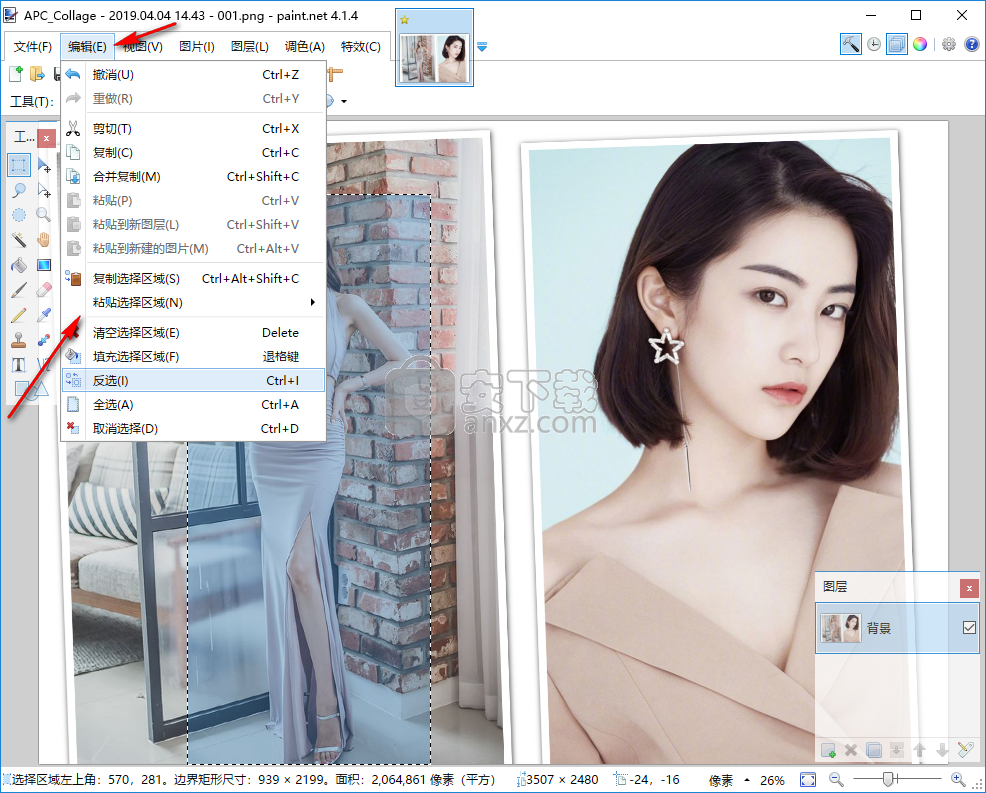The image size is (986, 793).
Task: Expand the image list dropdown arrow
Action: (x=482, y=47)
